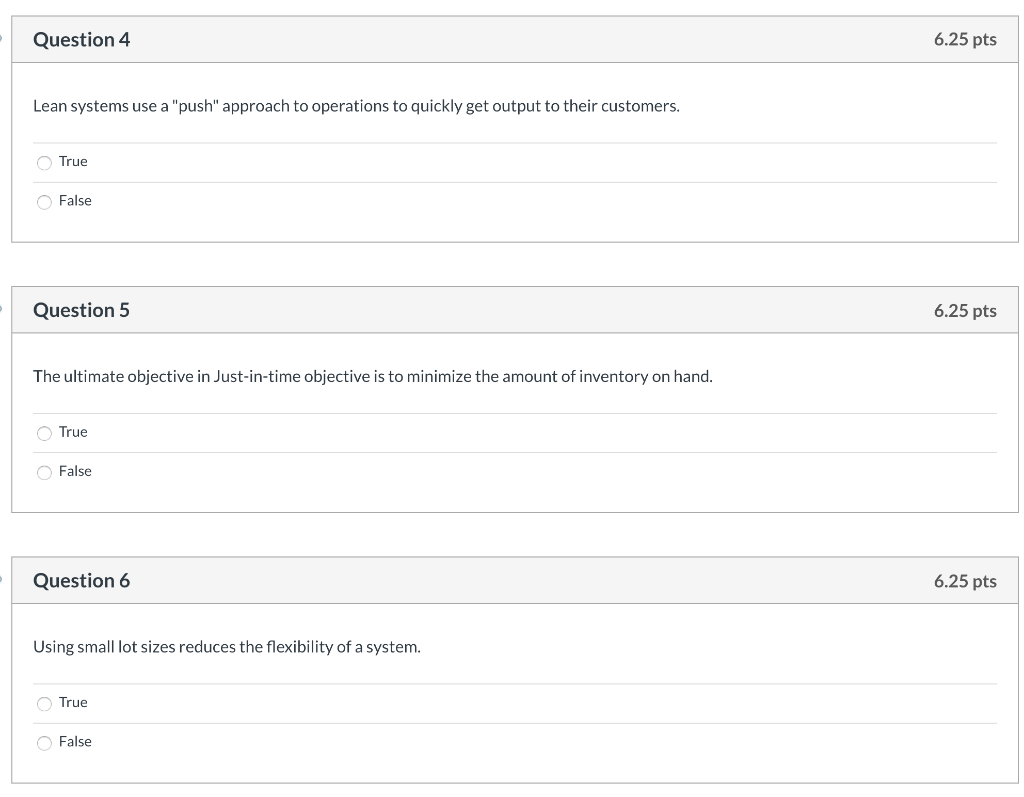The height and width of the screenshot is (797, 1024).
Task: Select True for Question 6
Action: click(x=44, y=703)
